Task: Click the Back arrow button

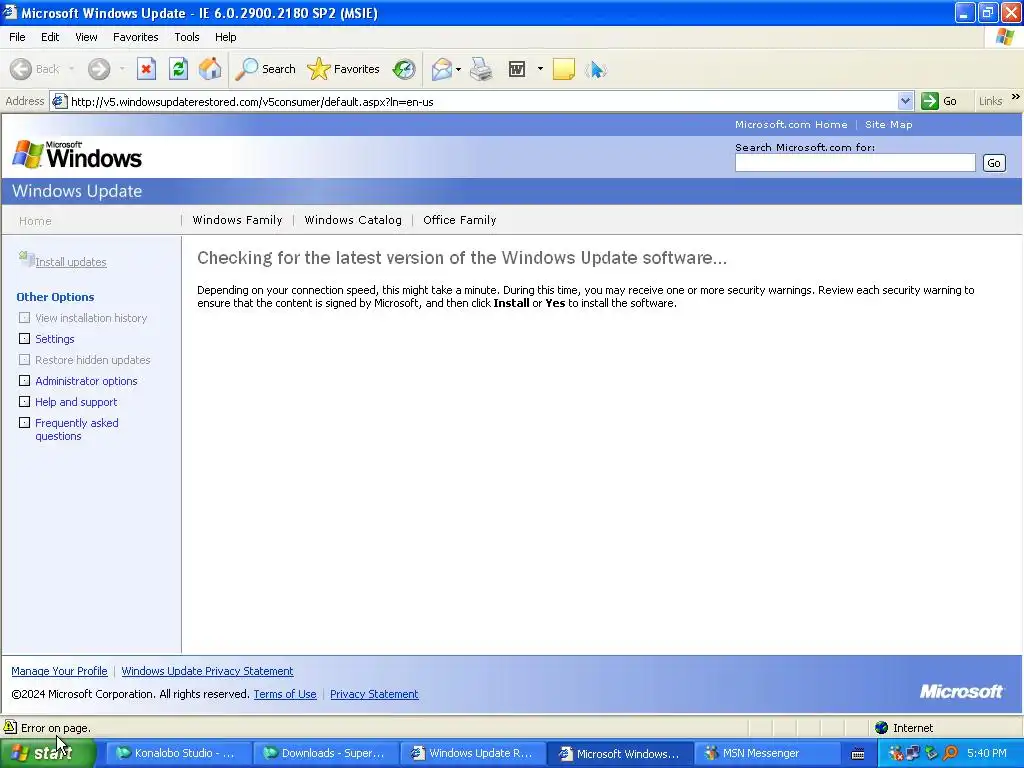Action: click(x=34, y=69)
